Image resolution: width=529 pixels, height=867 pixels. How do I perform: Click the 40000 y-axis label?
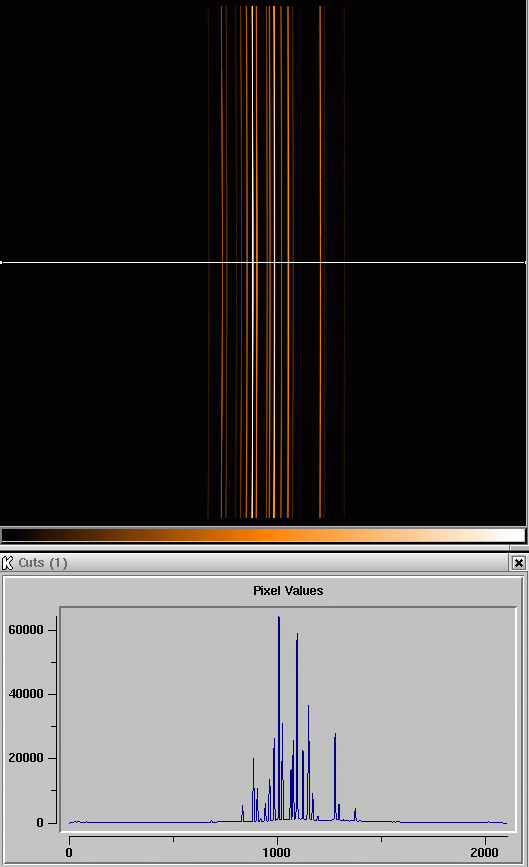click(x=25, y=694)
